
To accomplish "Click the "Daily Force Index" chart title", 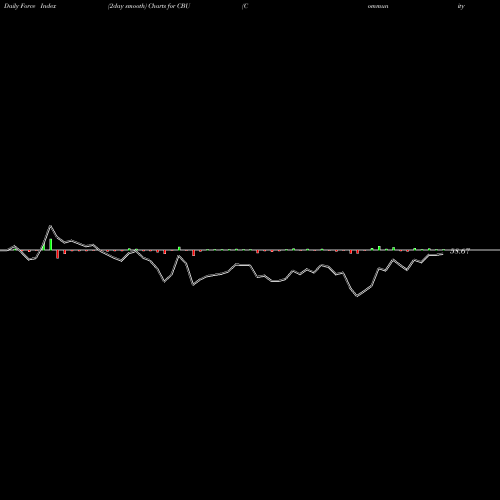I will click(x=30, y=6).
